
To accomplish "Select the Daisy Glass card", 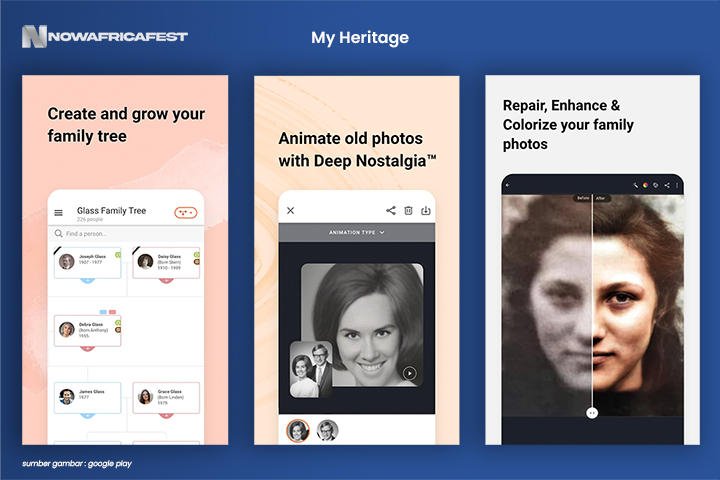I will pyautogui.click(x=166, y=262).
